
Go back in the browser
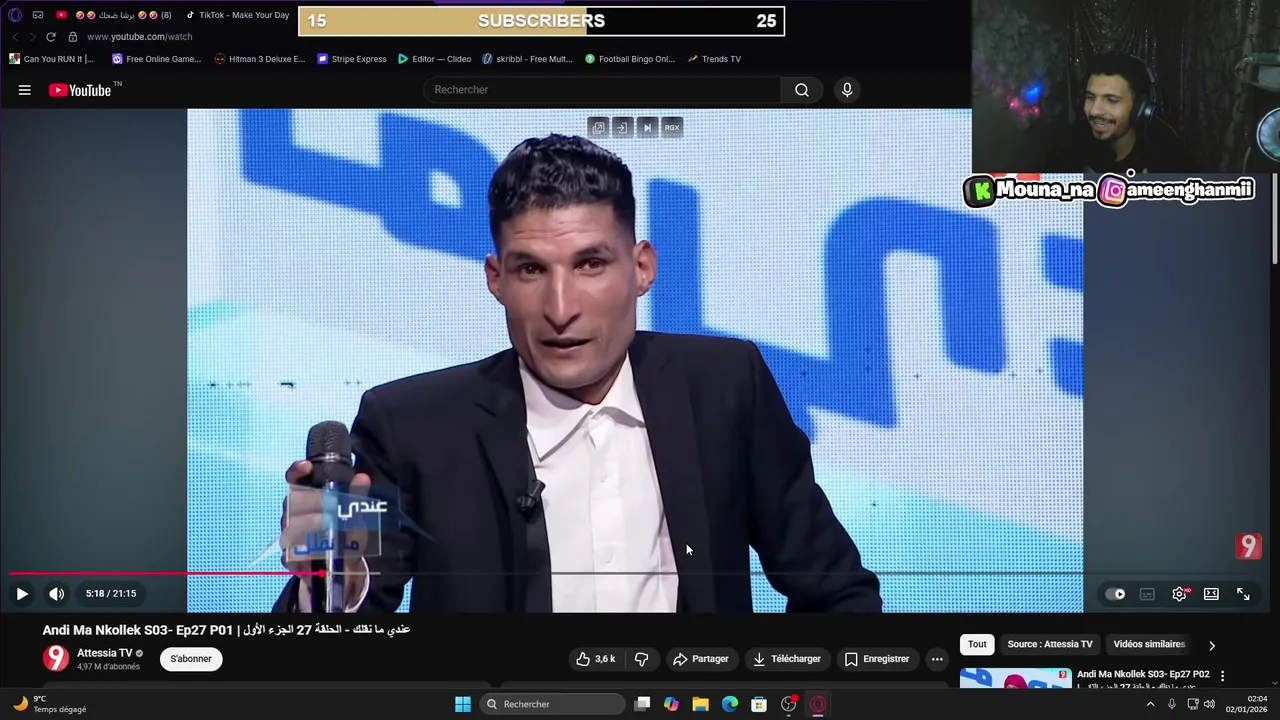point(15,37)
